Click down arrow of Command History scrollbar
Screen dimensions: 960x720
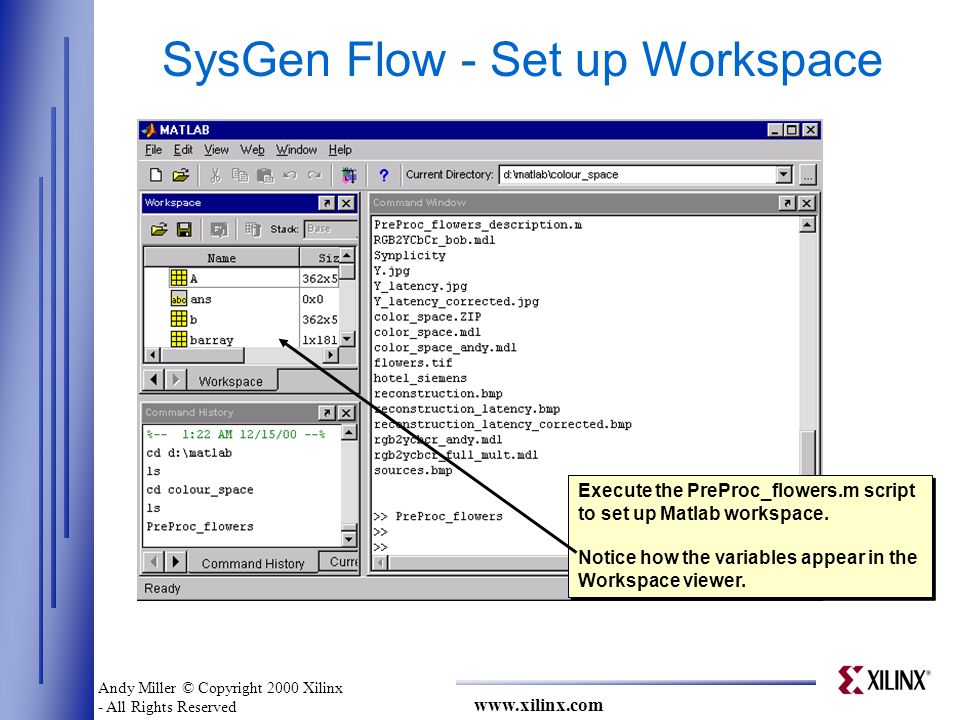click(349, 539)
